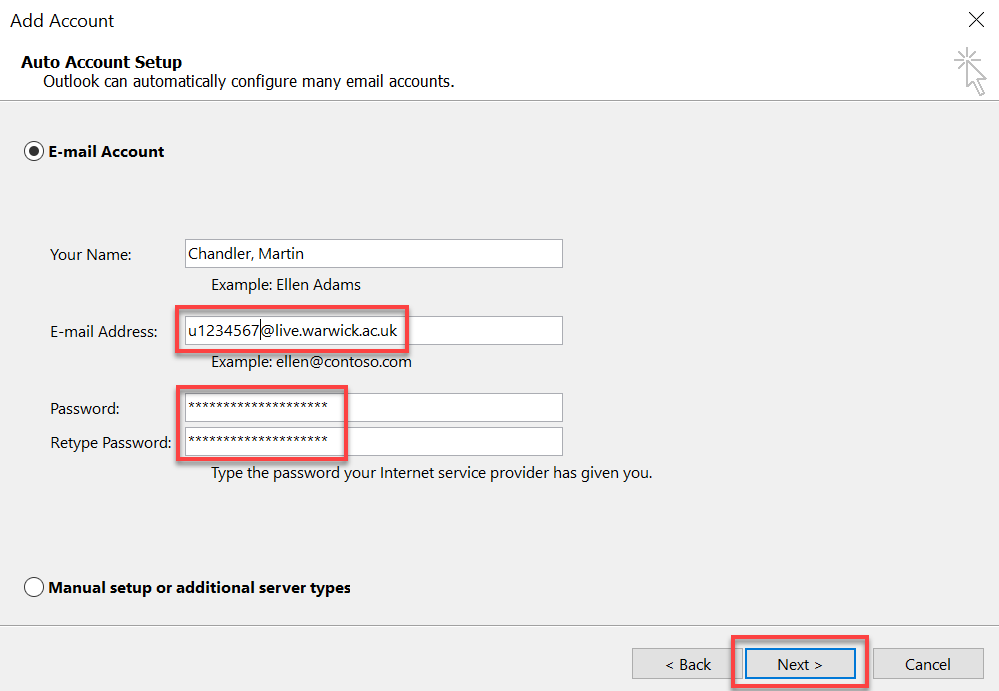The width and height of the screenshot is (999, 691).
Task: Click the Password entry field
Action: [x=373, y=408]
